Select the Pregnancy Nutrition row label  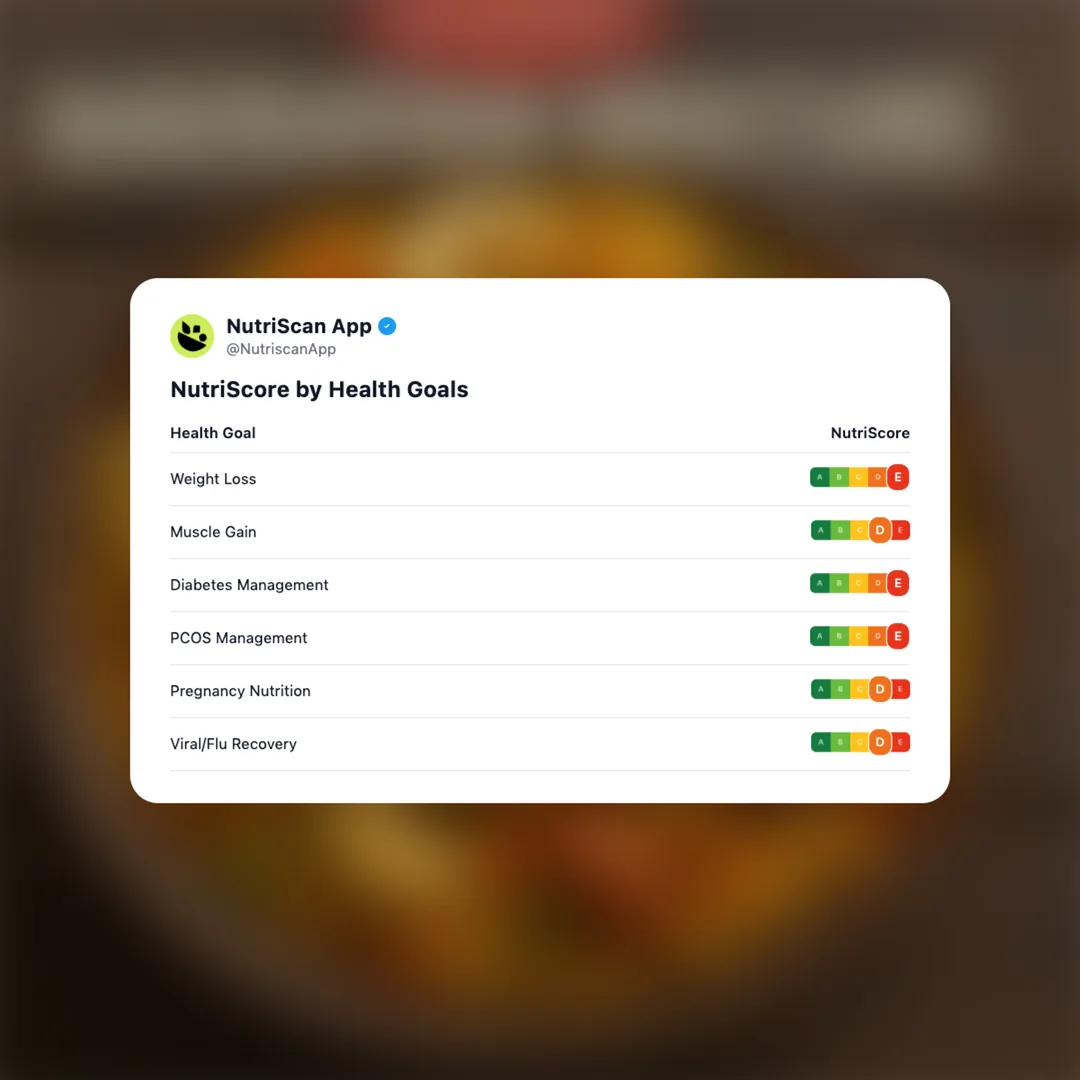coord(240,691)
